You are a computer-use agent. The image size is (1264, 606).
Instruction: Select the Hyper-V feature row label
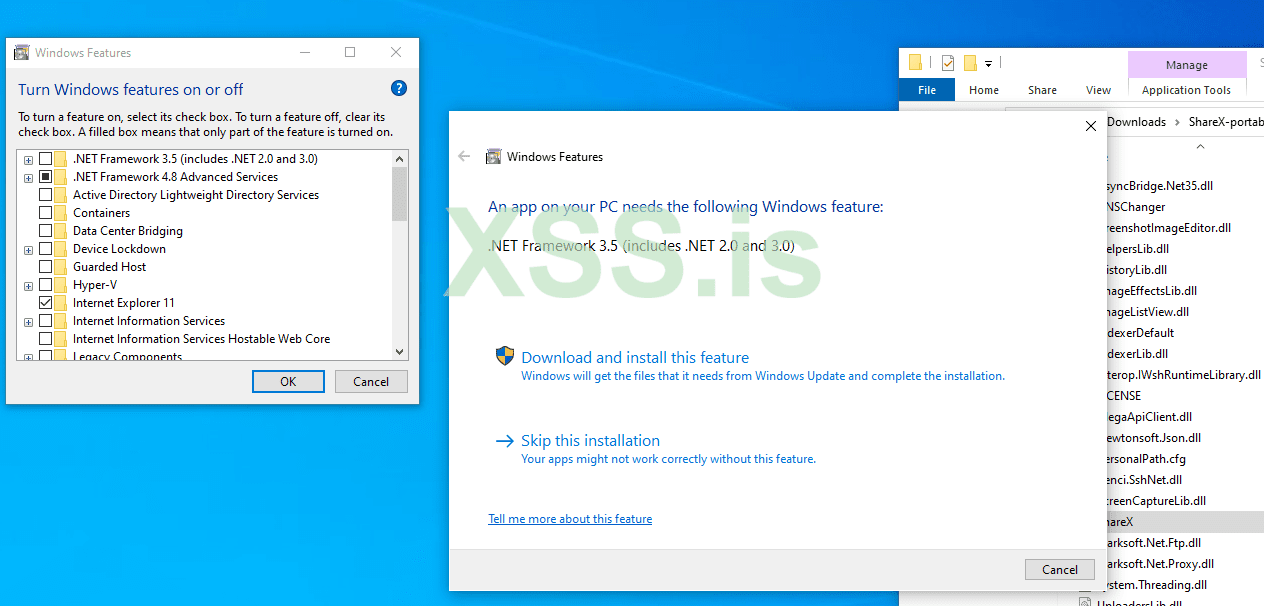click(95, 285)
